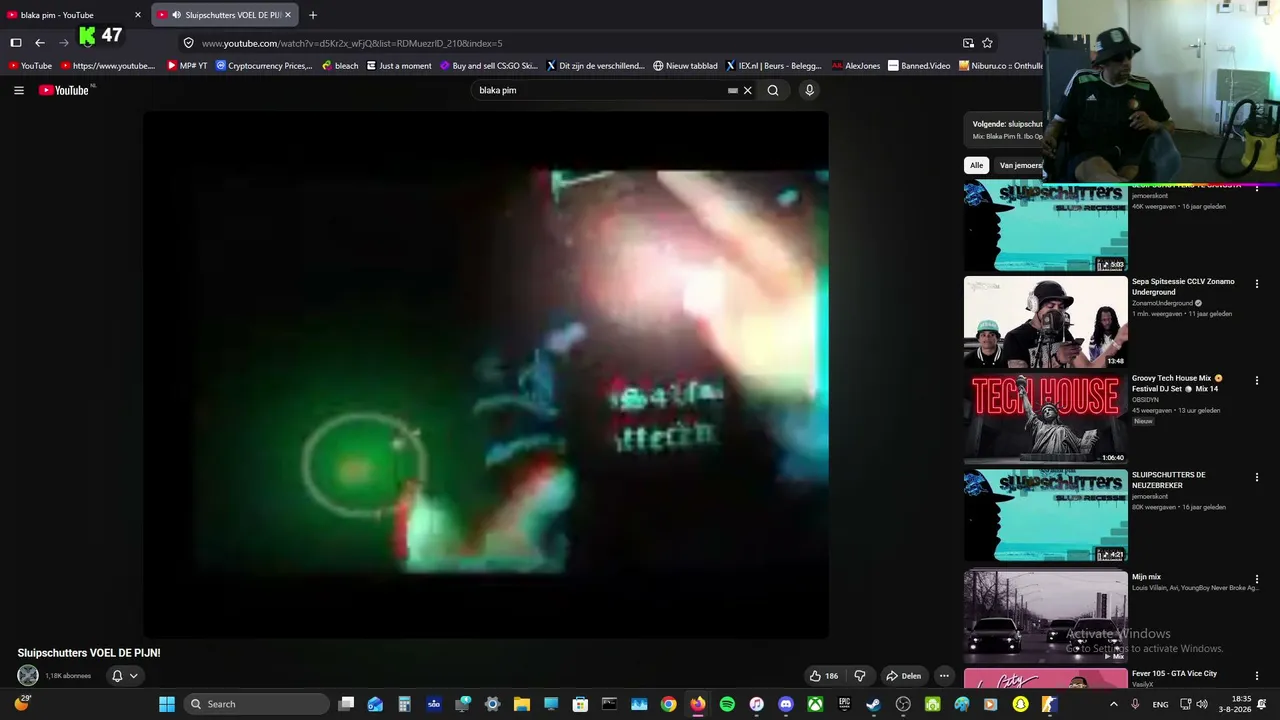Open the channel avatar under the video
Viewport: 1280px width, 720px height.
(x=28, y=676)
